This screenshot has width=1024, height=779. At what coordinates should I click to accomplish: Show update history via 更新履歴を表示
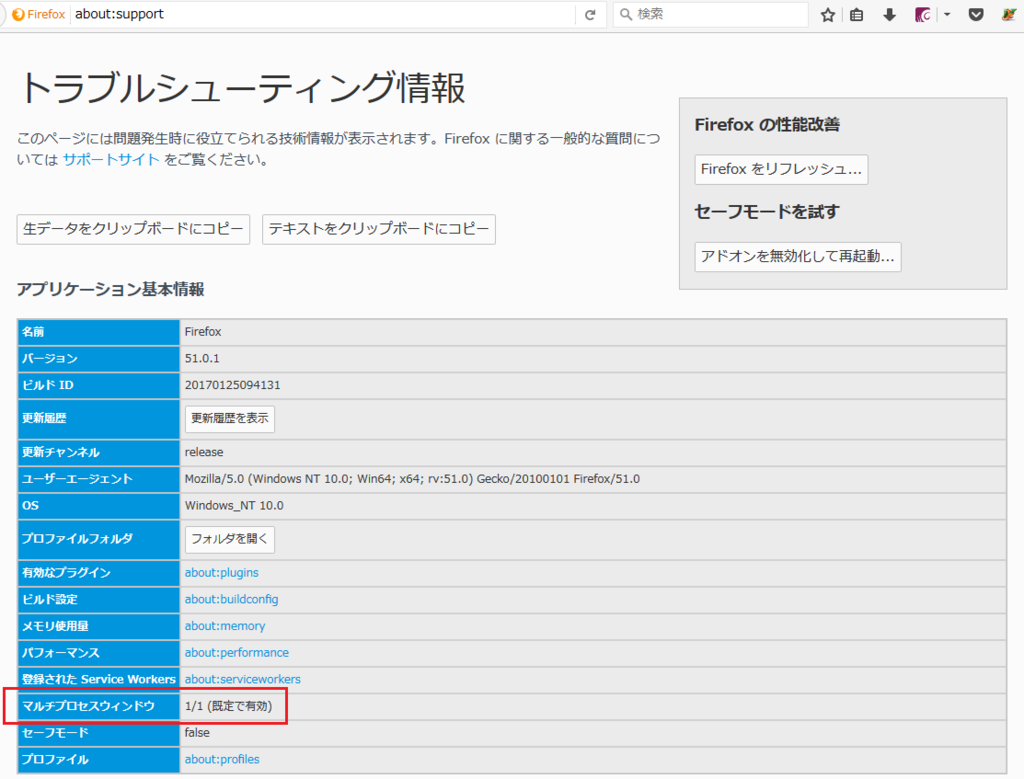click(230, 419)
